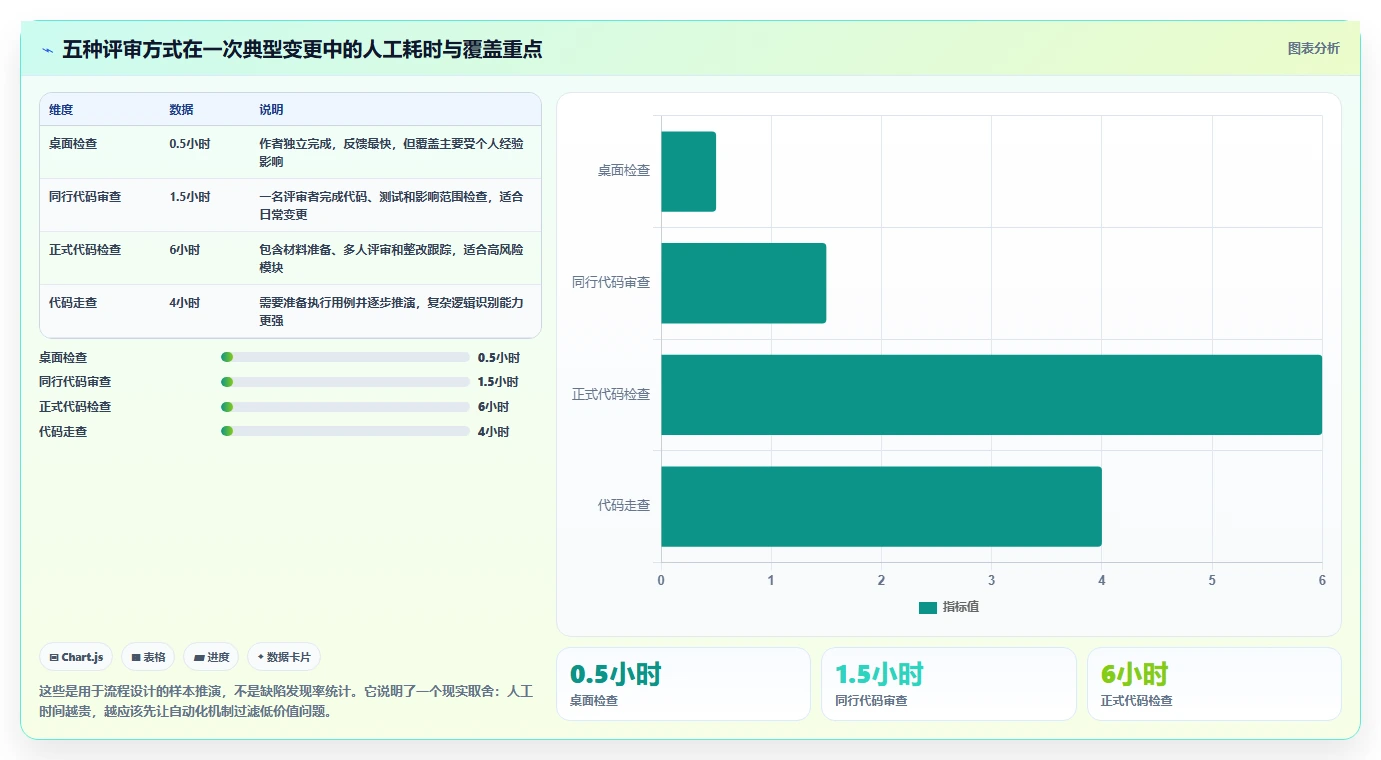Image resolution: width=1381 pixels, height=760 pixels.
Task: Click the description starting 作者独立完成
Action: pyautogui.click(x=392, y=153)
